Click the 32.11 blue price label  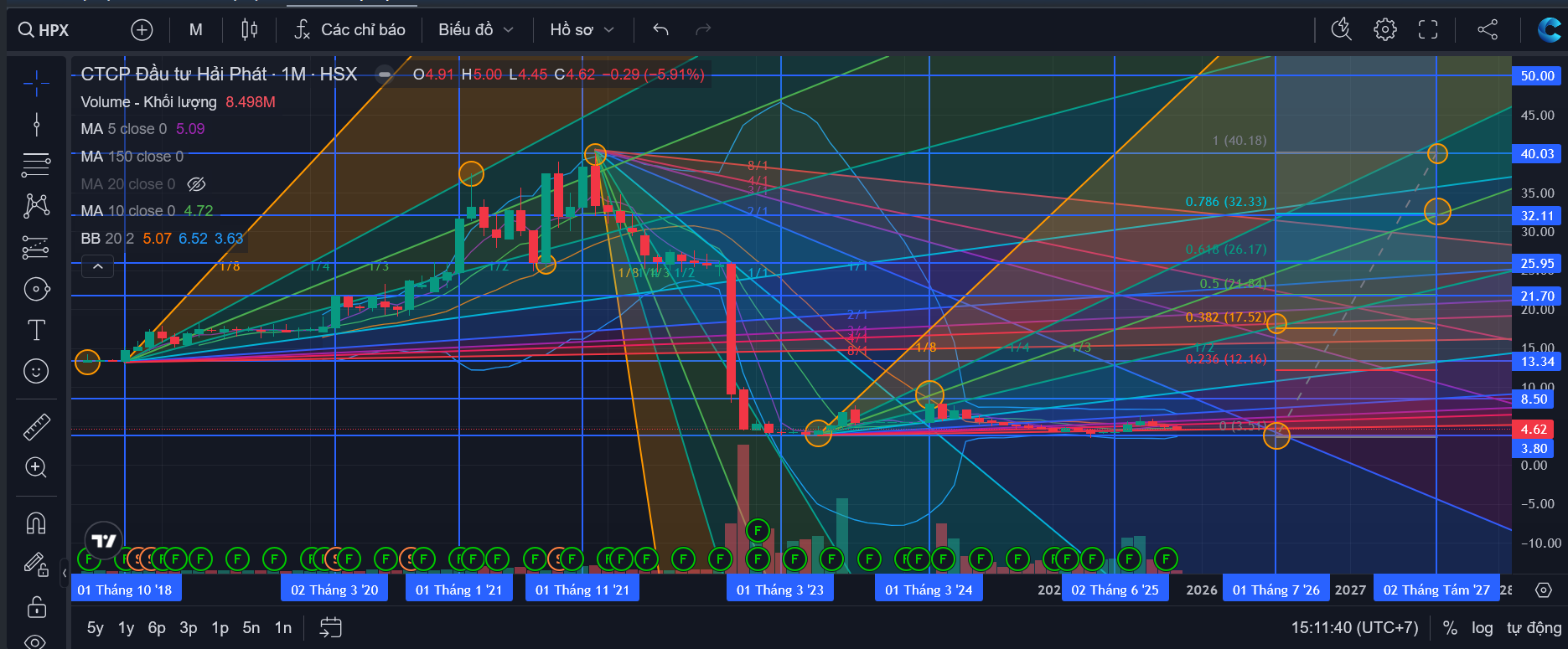[1537, 216]
